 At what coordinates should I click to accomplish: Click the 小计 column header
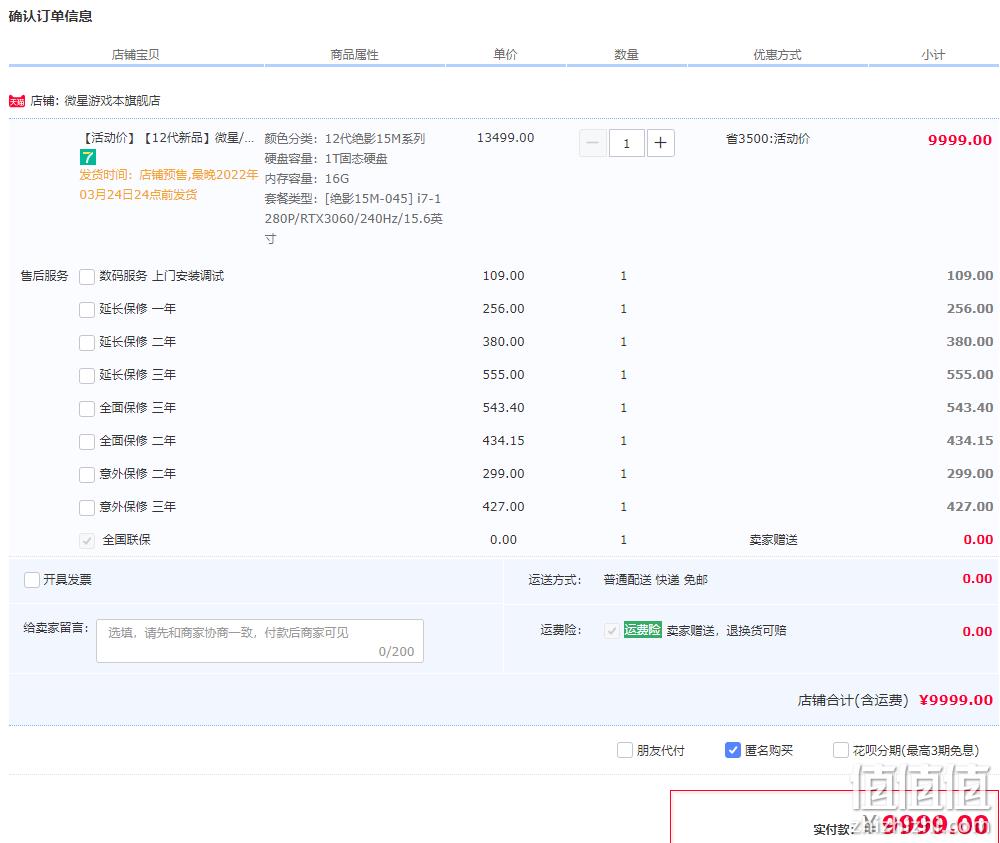(933, 55)
